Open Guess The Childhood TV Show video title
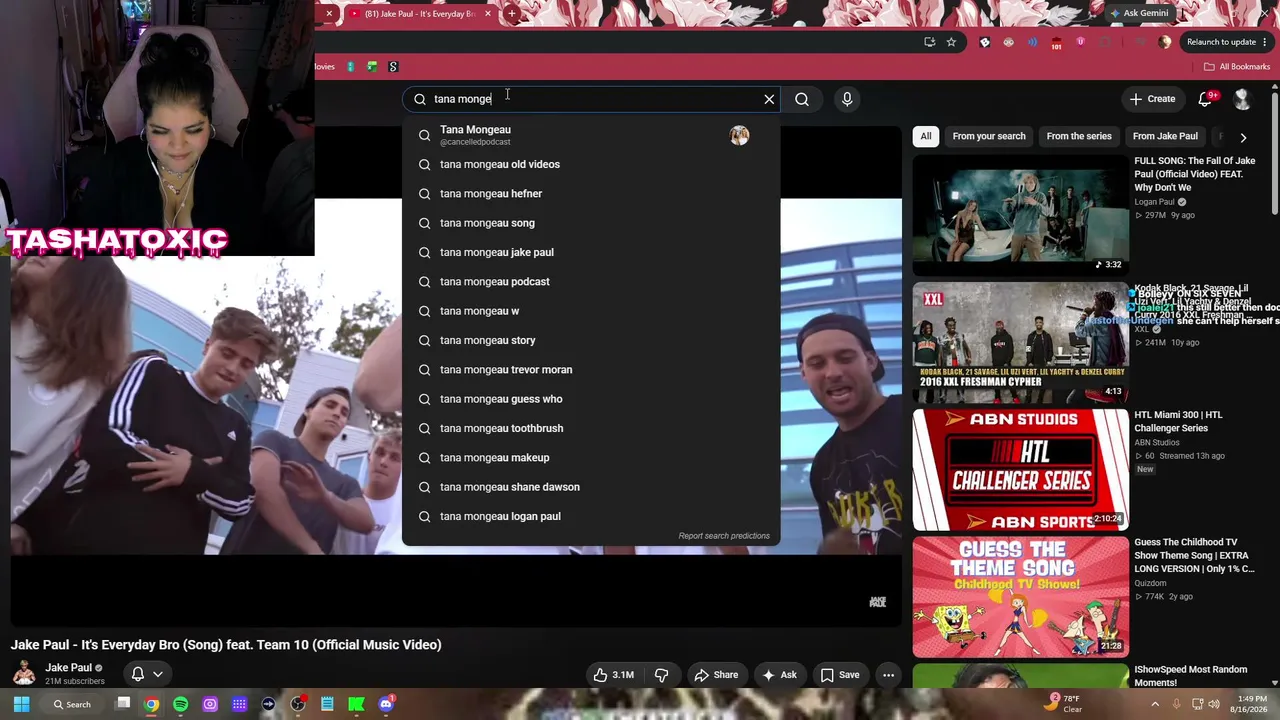The width and height of the screenshot is (1280, 720). coord(1194,555)
